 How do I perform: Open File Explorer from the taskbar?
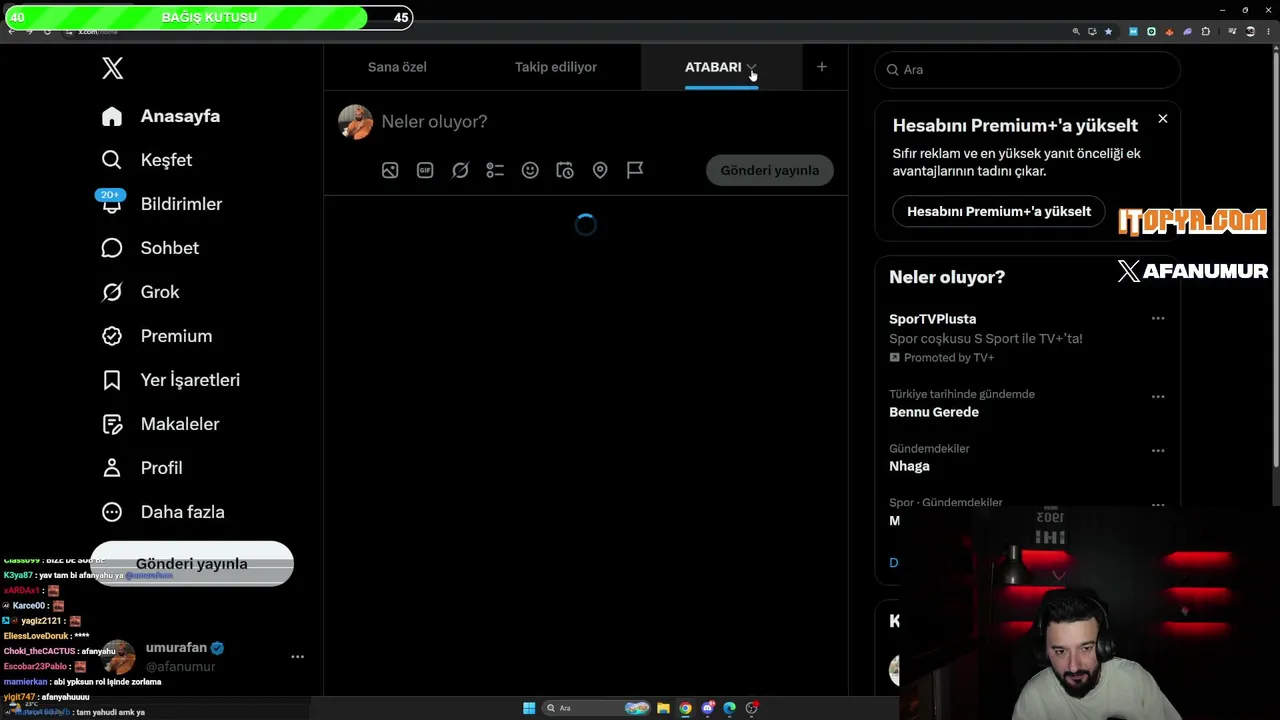point(663,708)
